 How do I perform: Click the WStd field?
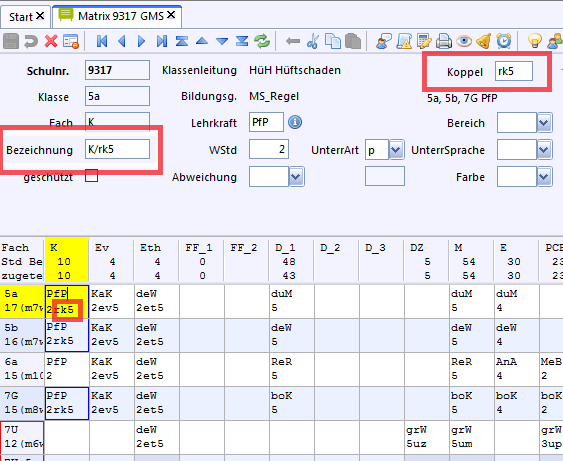(x=269, y=149)
